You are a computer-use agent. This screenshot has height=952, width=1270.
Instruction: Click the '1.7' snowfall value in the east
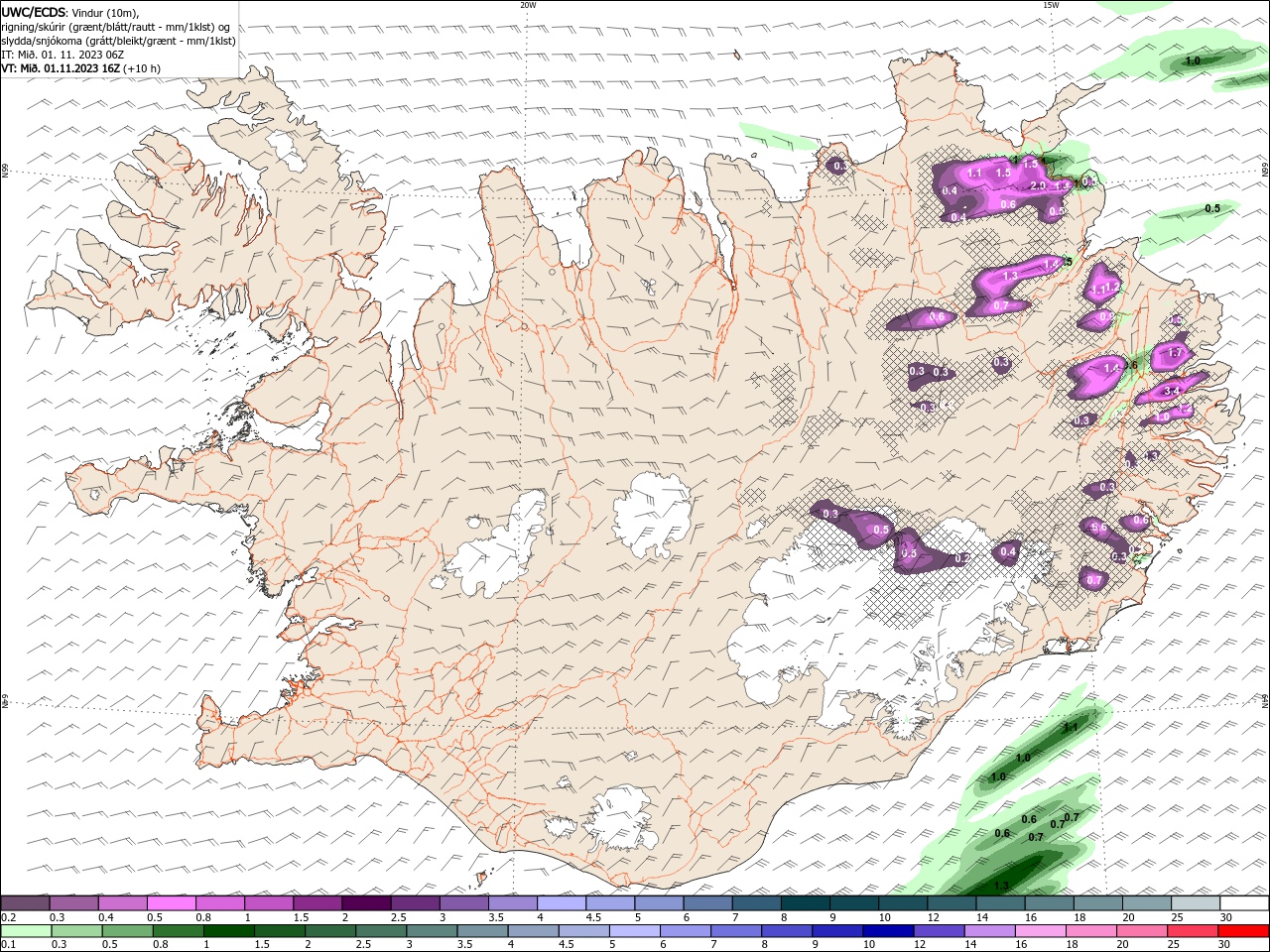1176,352
